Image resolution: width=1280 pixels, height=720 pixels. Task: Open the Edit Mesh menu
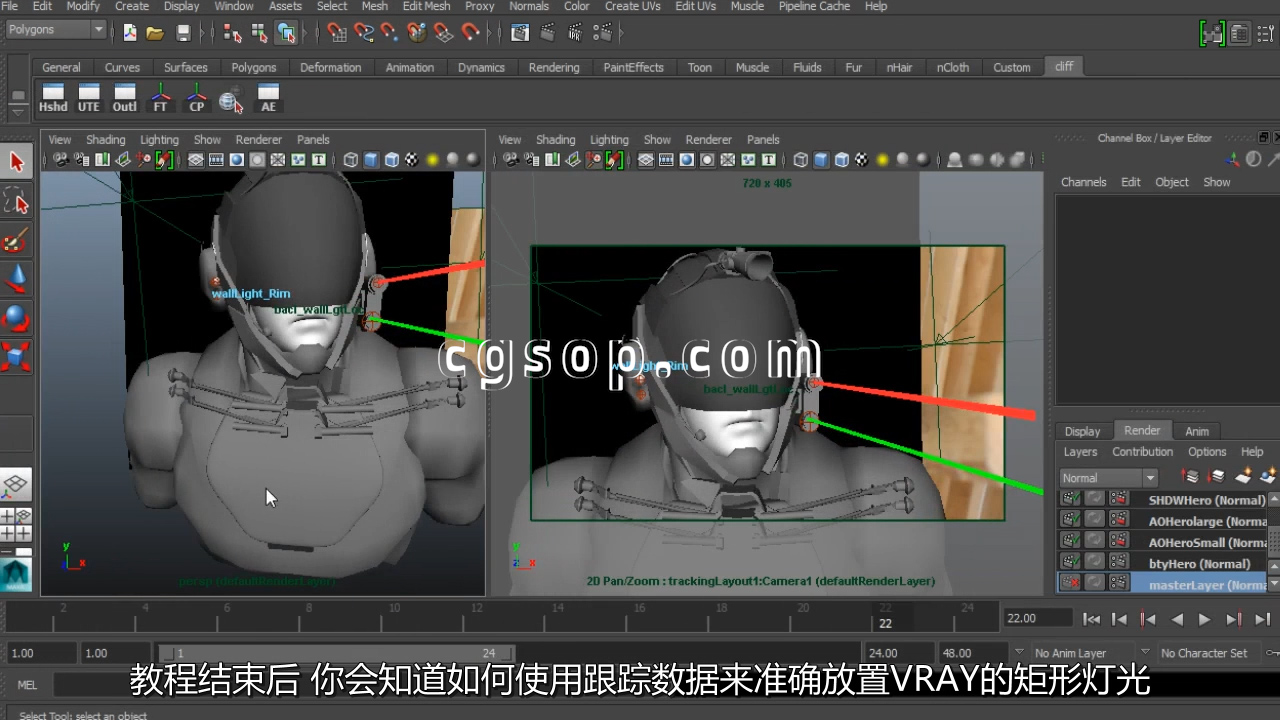426,6
